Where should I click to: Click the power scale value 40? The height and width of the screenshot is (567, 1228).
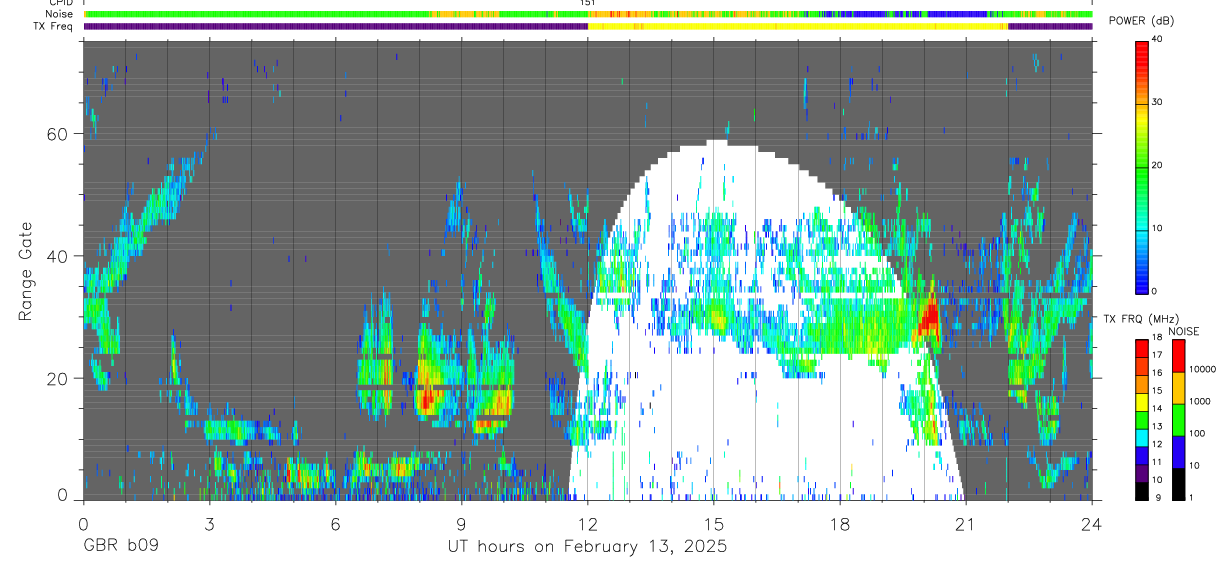[x=1157, y=39]
